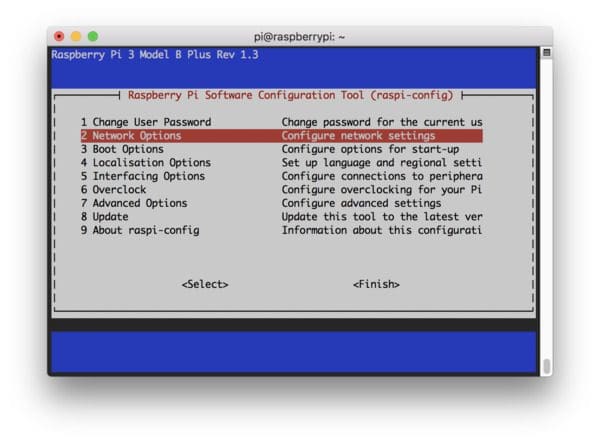Click 'Update this tool to the latest' description

[382, 217]
